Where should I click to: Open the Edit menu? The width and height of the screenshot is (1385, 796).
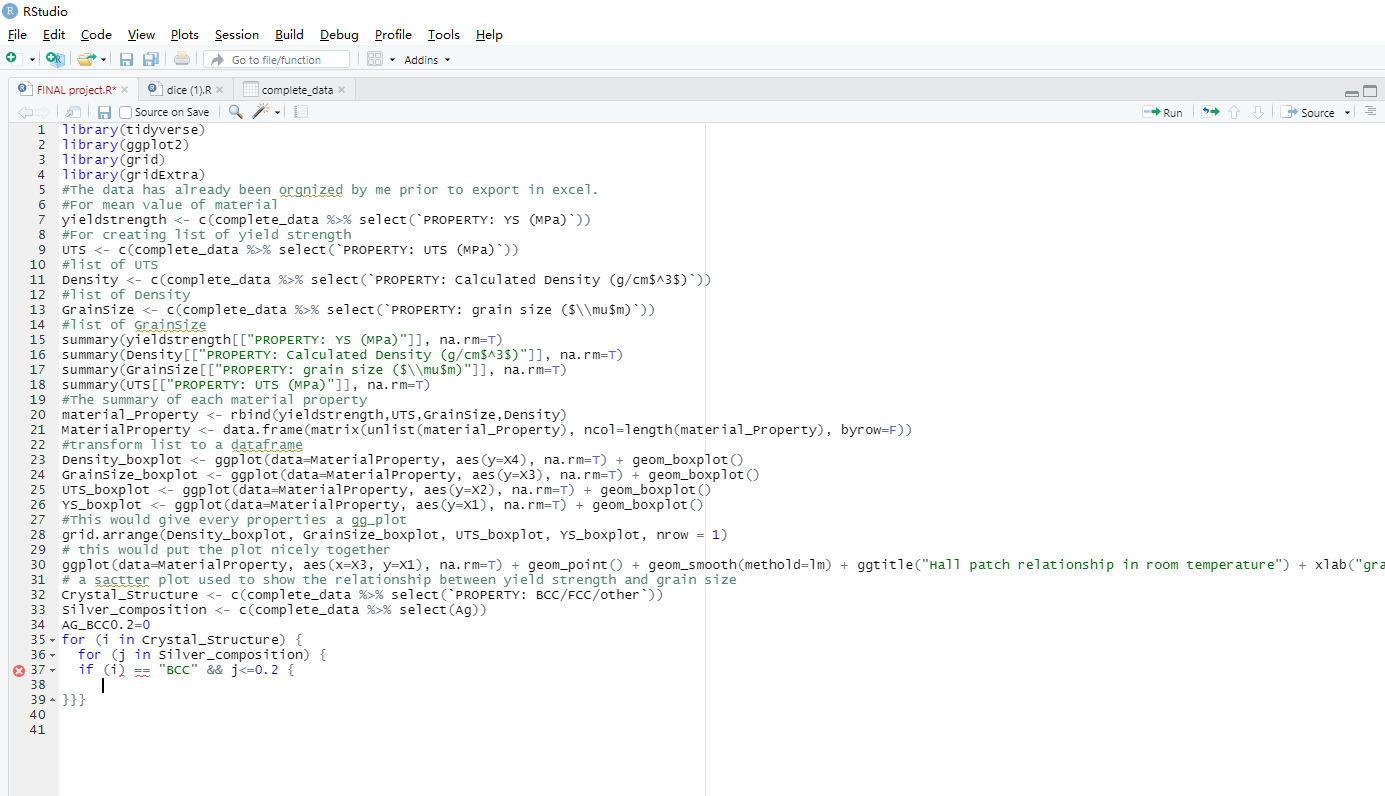pos(54,35)
